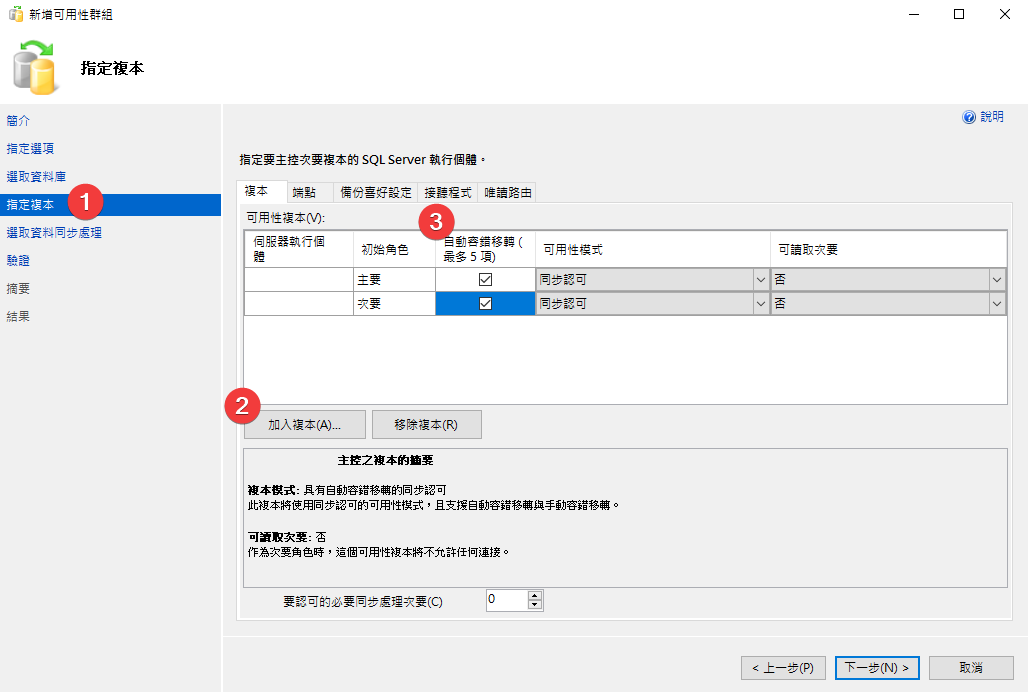Toggle automatic failover checkbox for 次要 replica
Image resolution: width=1028 pixels, height=692 pixels.
[486, 304]
